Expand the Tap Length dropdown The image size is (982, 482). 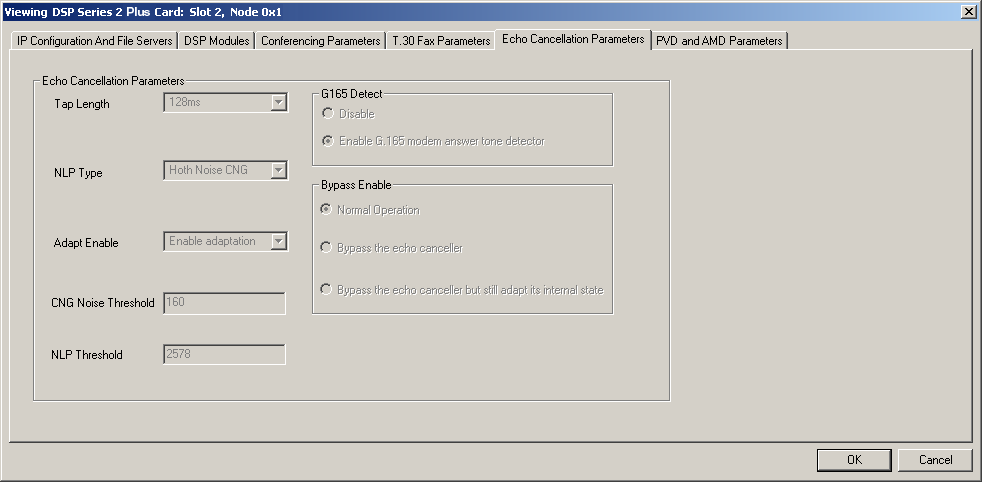pyautogui.click(x=279, y=102)
